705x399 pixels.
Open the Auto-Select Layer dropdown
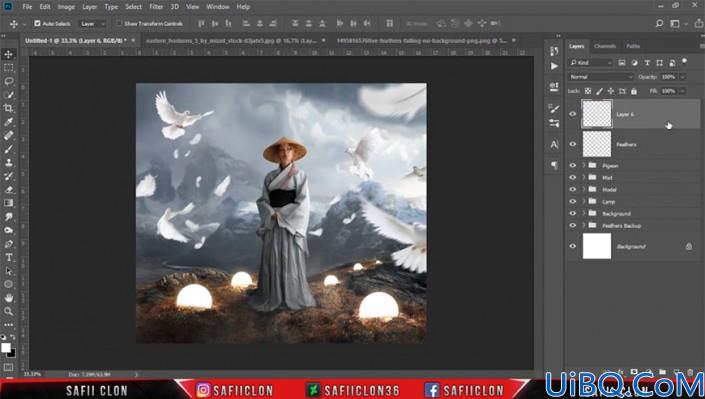click(92, 24)
